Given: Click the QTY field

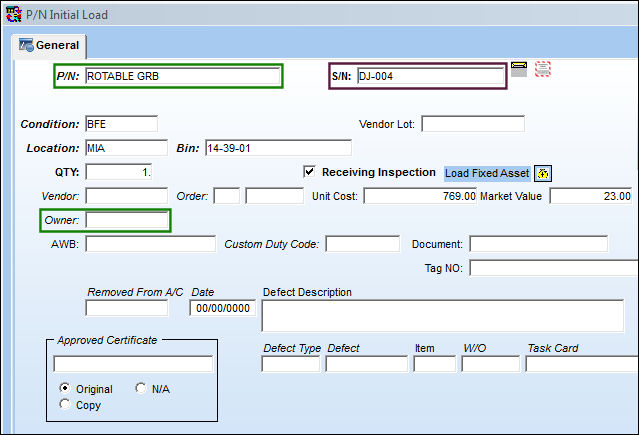Looking at the screenshot, I should pyautogui.click(x=119, y=172).
